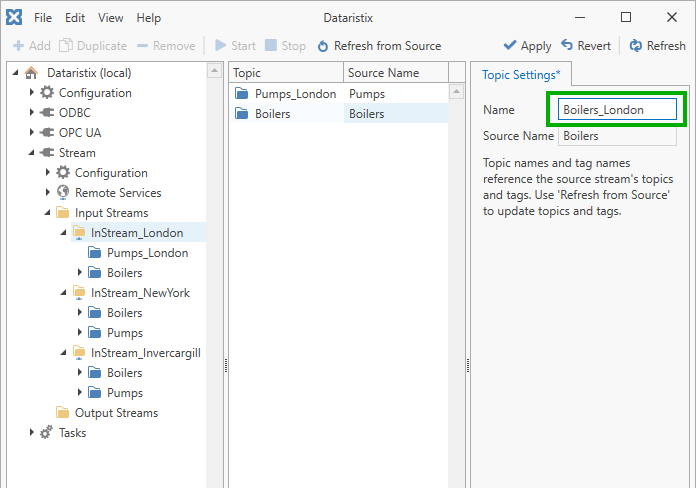This screenshot has width=696, height=488.
Task: Collapse the Stream node
Action: point(31,152)
